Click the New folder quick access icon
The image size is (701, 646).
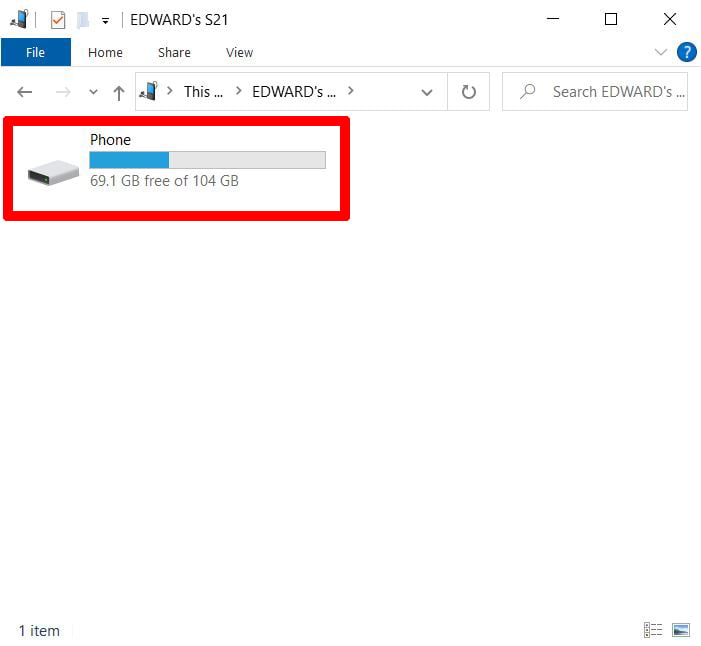pyautogui.click(x=83, y=20)
